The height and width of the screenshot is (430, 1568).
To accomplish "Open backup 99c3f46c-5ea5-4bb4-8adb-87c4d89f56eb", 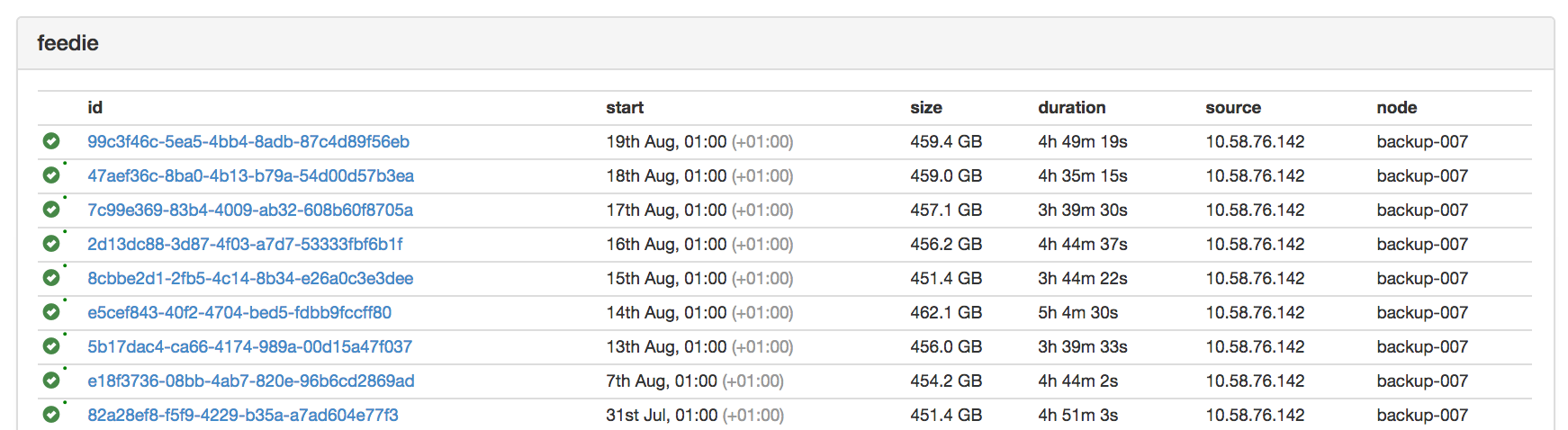I will [x=248, y=141].
